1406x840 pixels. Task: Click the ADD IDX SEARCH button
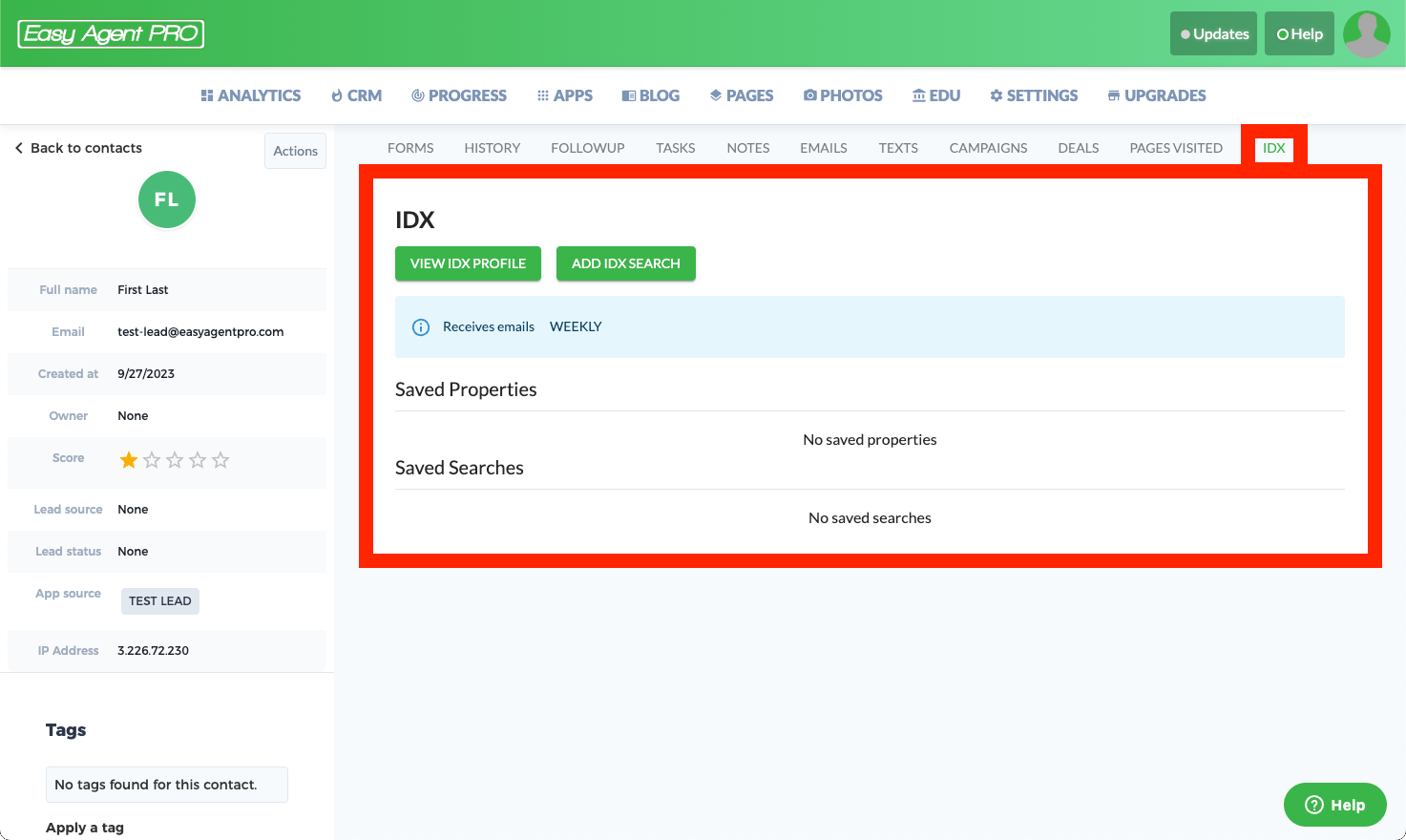626,263
